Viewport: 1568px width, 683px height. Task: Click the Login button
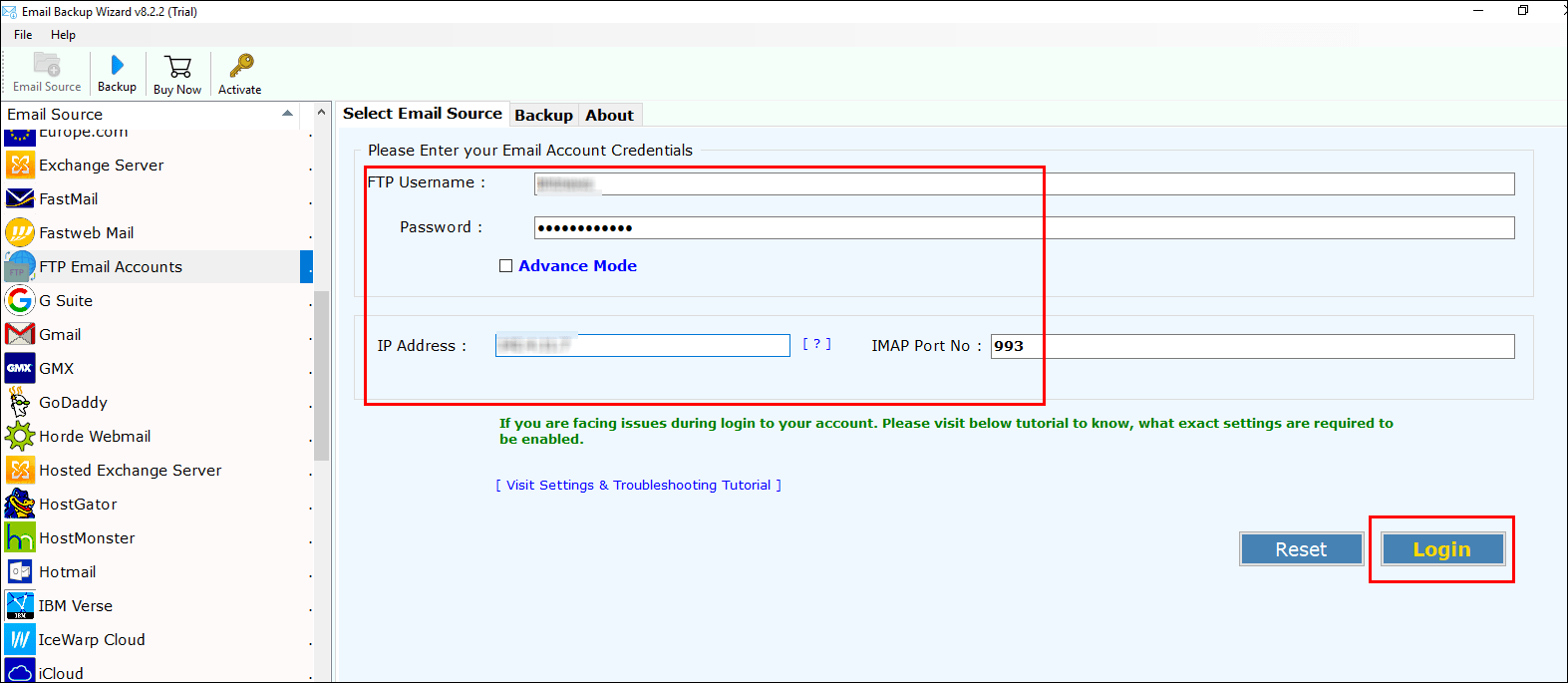point(1442,549)
